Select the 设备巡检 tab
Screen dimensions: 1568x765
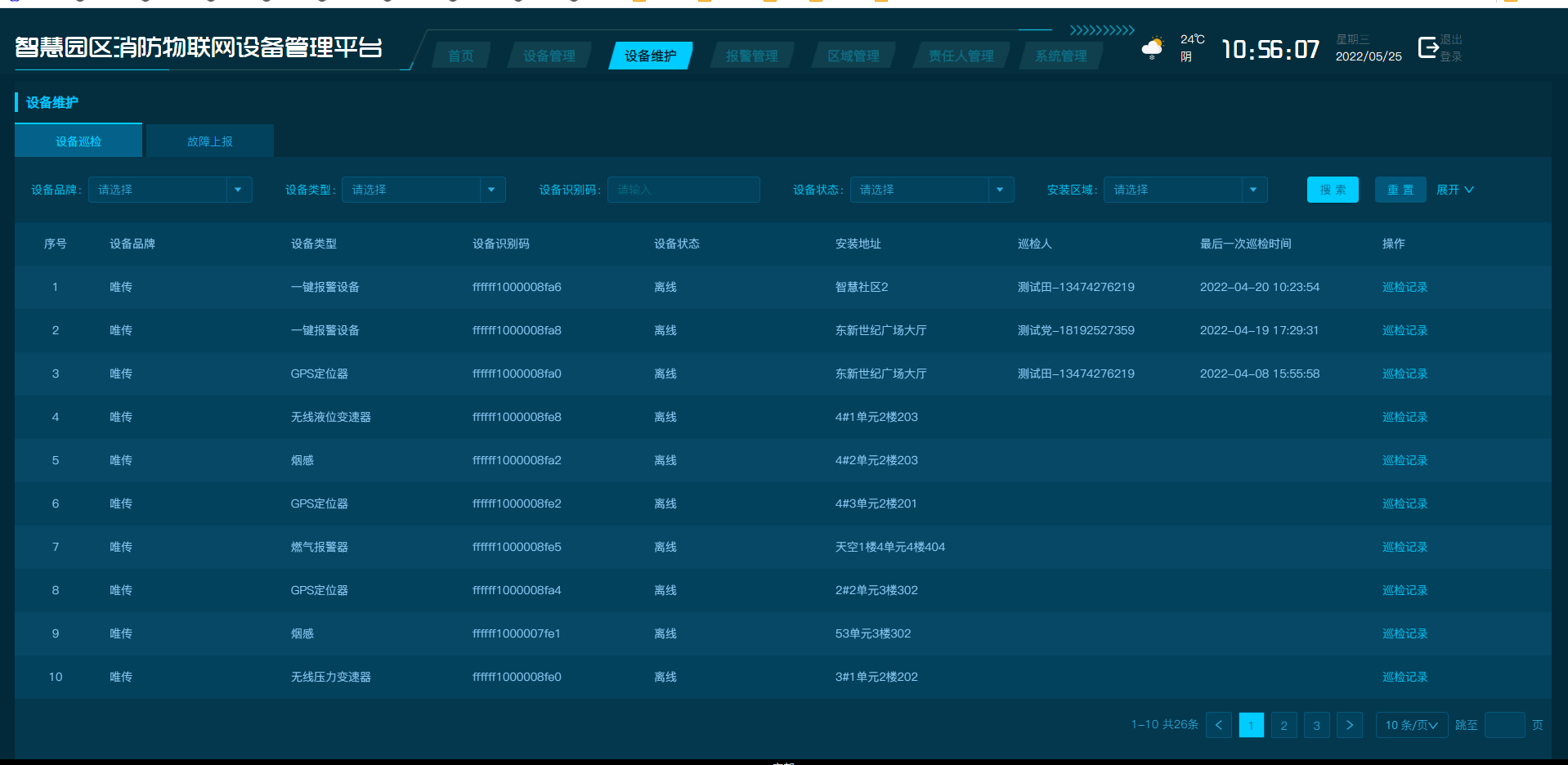[x=78, y=141]
